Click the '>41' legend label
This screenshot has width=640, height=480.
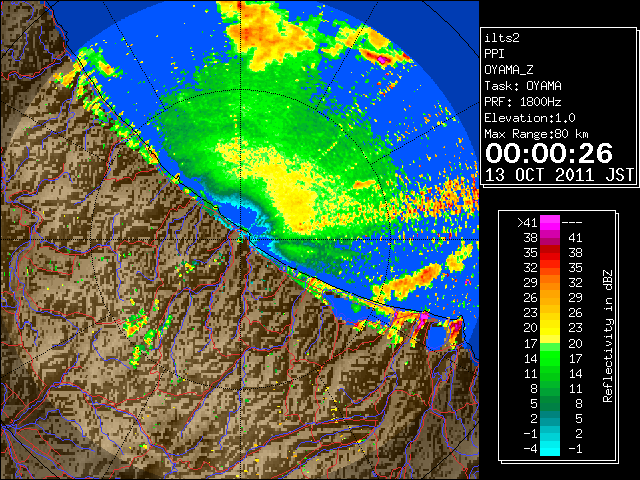click(x=527, y=222)
